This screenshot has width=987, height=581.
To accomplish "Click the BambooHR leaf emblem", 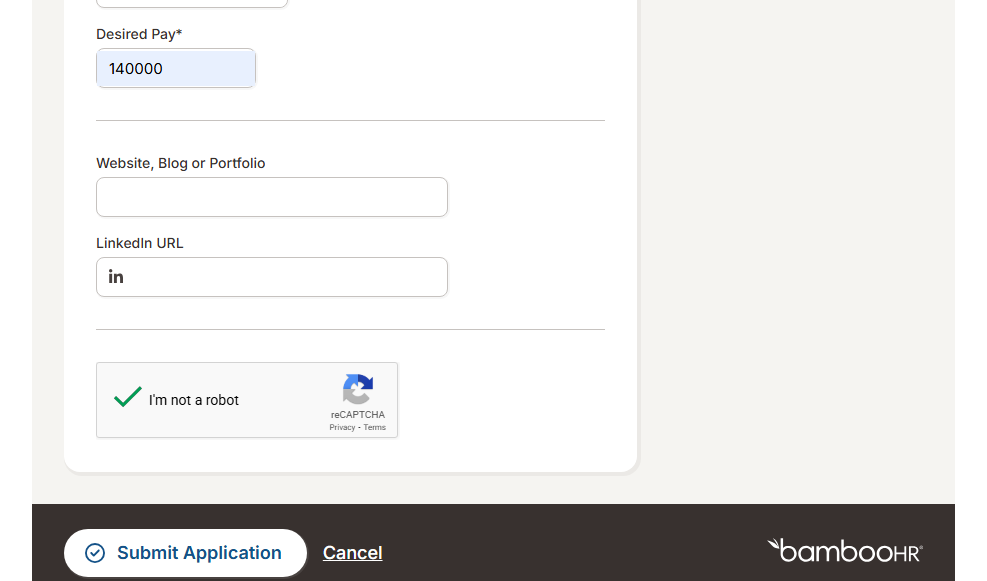I will 774,545.
